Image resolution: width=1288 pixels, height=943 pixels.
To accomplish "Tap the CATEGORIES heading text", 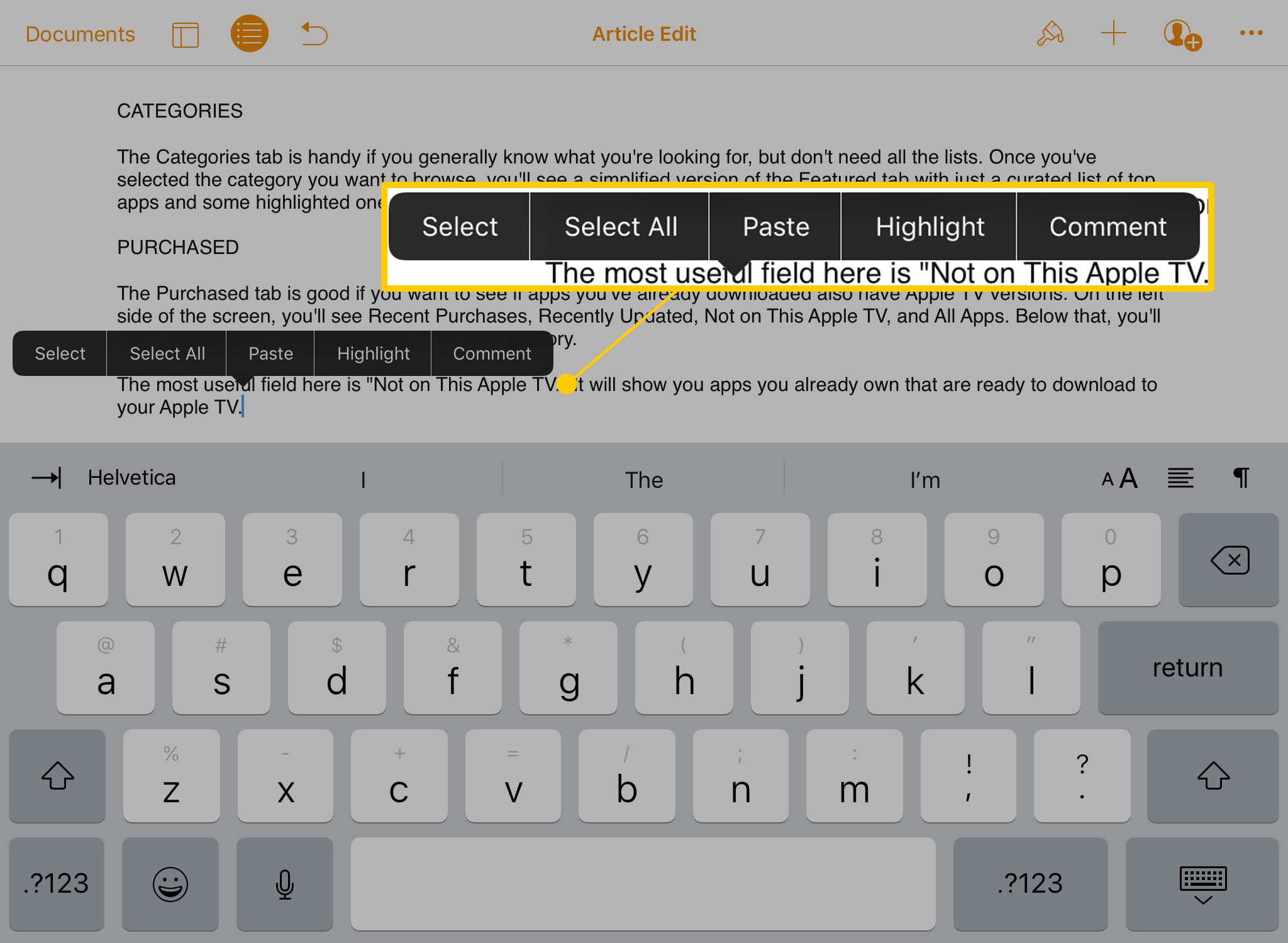I will coord(180,111).
